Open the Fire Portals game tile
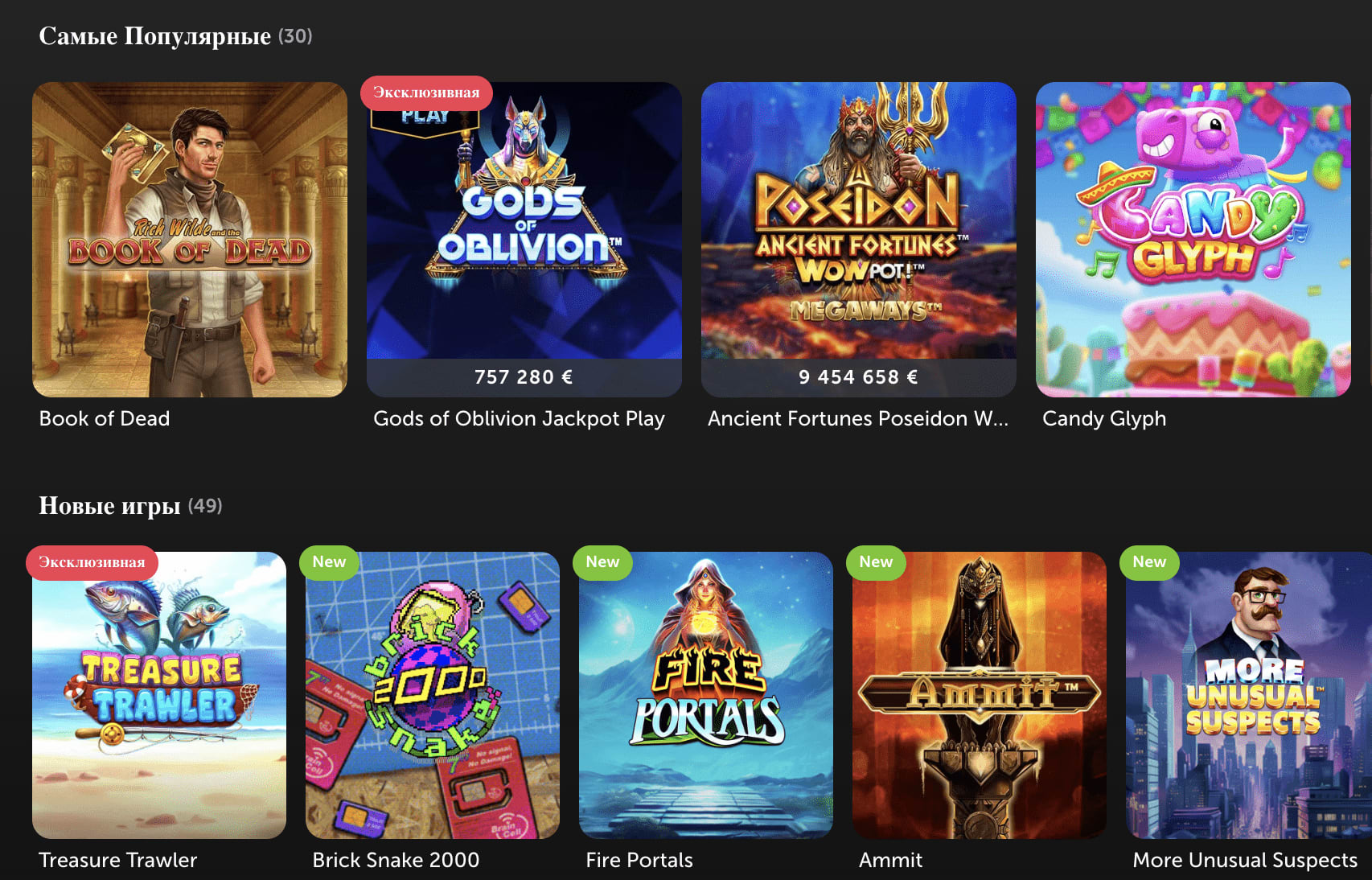 coord(706,695)
